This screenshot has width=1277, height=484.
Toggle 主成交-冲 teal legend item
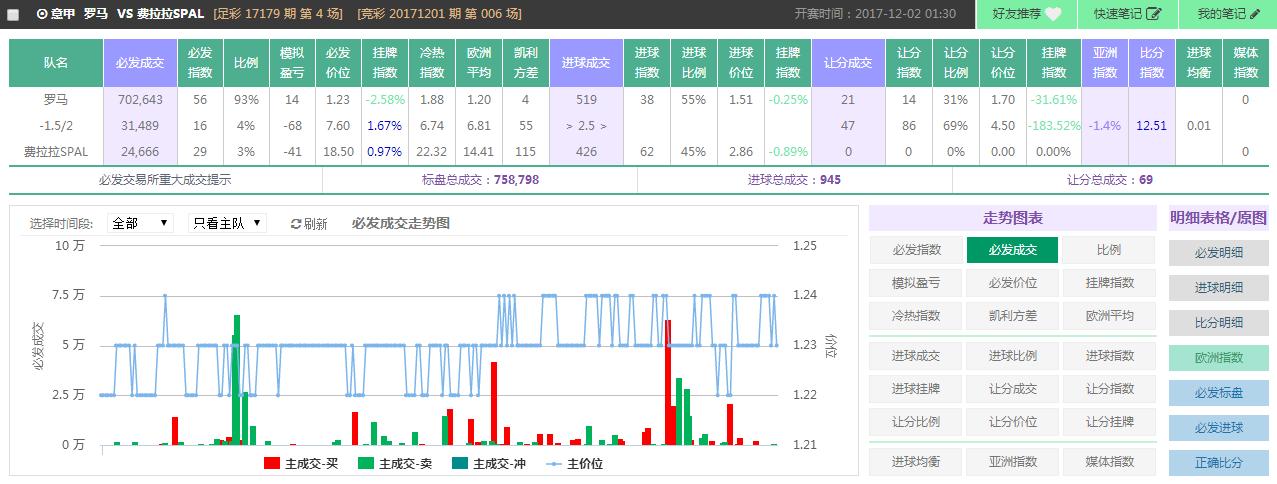coord(489,464)
